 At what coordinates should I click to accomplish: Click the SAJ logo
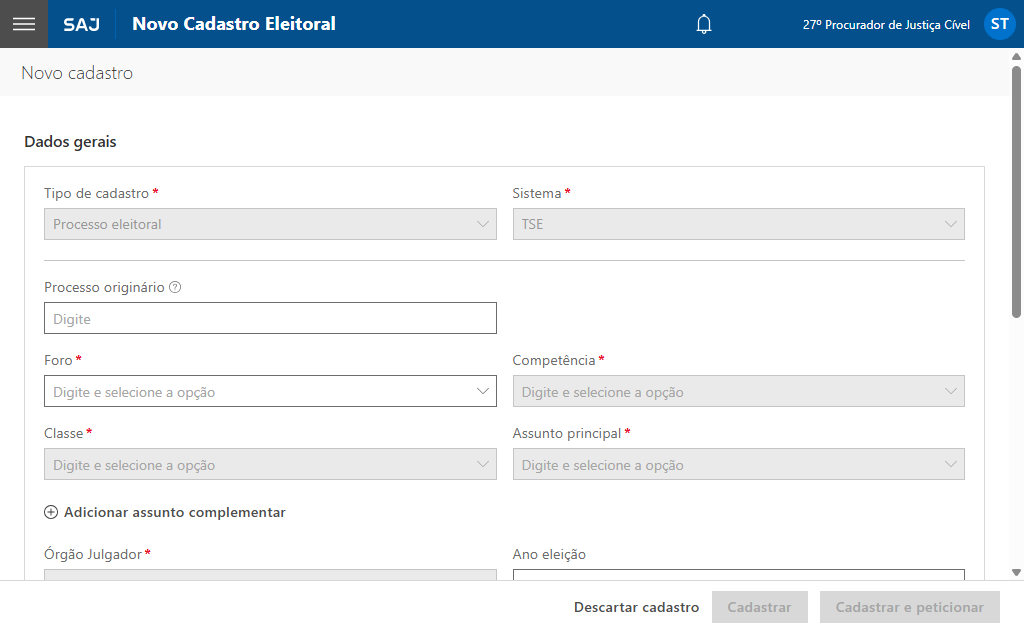click(81, 24)
